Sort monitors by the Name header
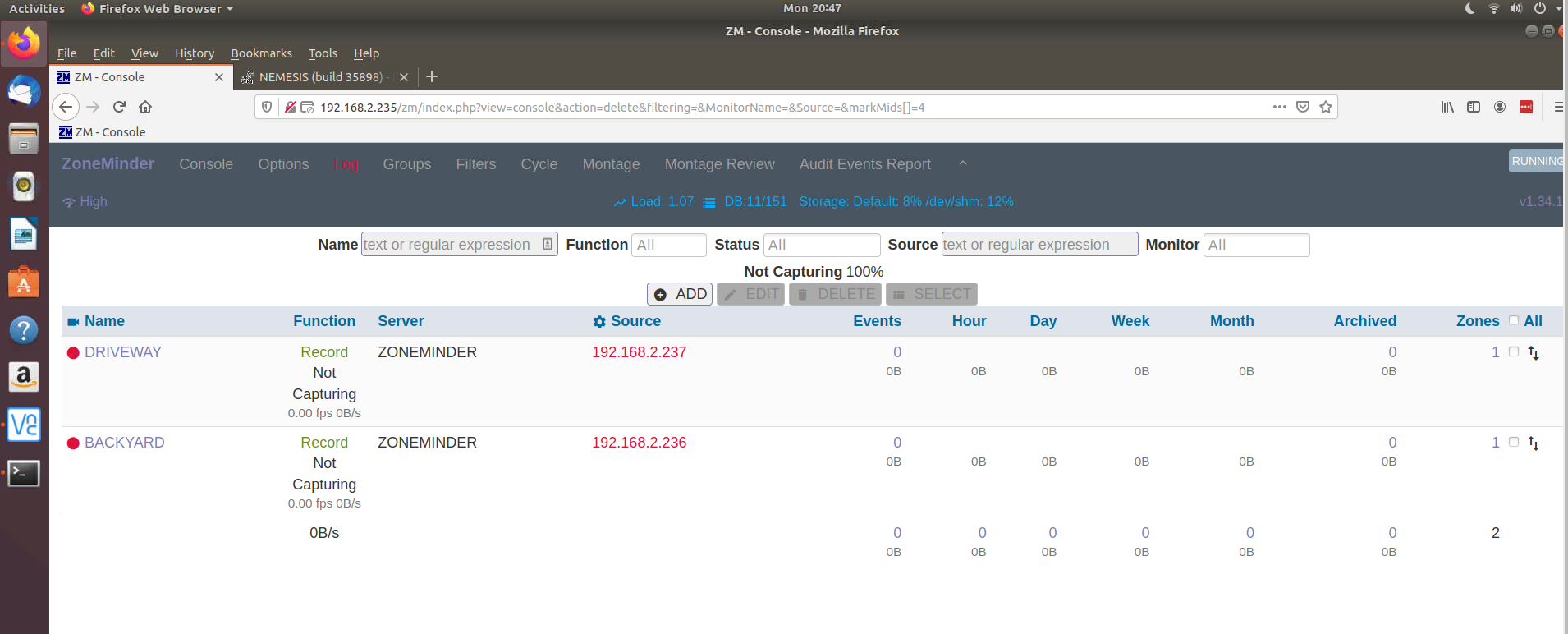Viewport: 1568px width, 634px height. [104, 321]
